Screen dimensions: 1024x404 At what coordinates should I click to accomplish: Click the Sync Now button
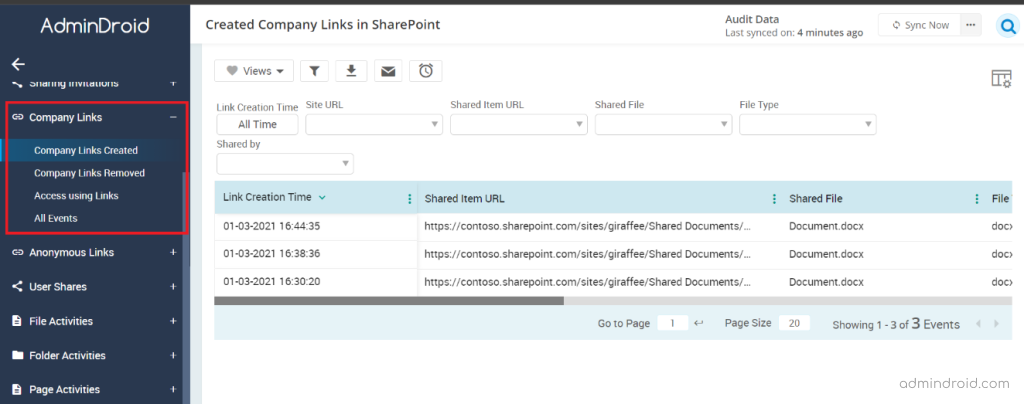[920, 25]
